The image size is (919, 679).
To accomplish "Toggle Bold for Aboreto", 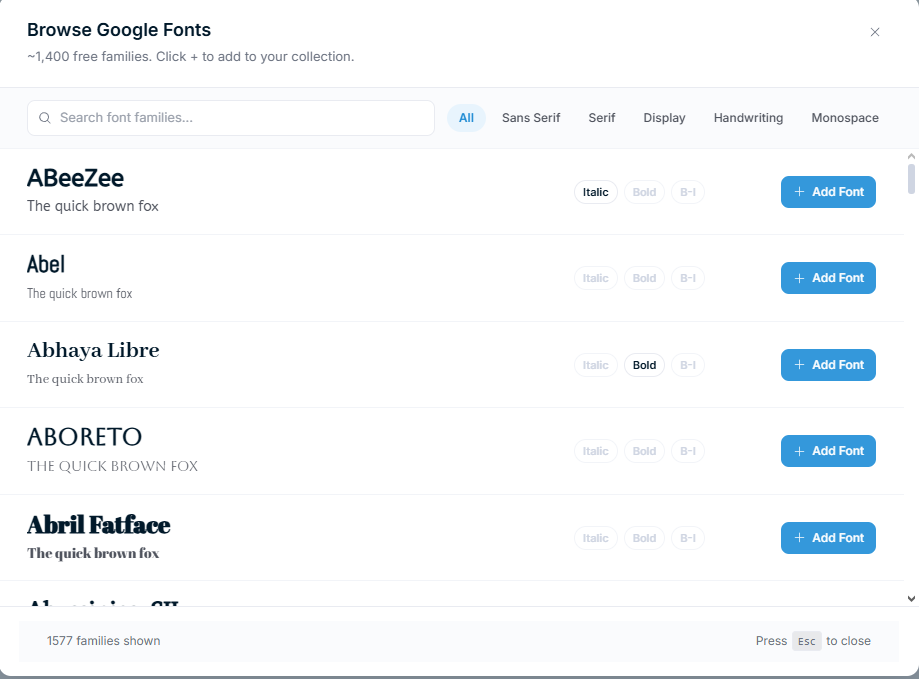I will tap(644, 451).
